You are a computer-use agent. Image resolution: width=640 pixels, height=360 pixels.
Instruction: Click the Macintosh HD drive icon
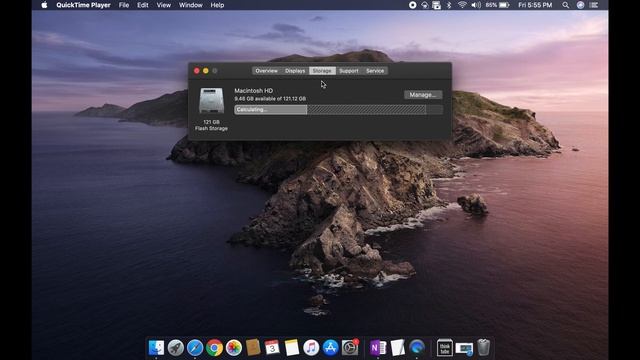[x=211, y=101]
